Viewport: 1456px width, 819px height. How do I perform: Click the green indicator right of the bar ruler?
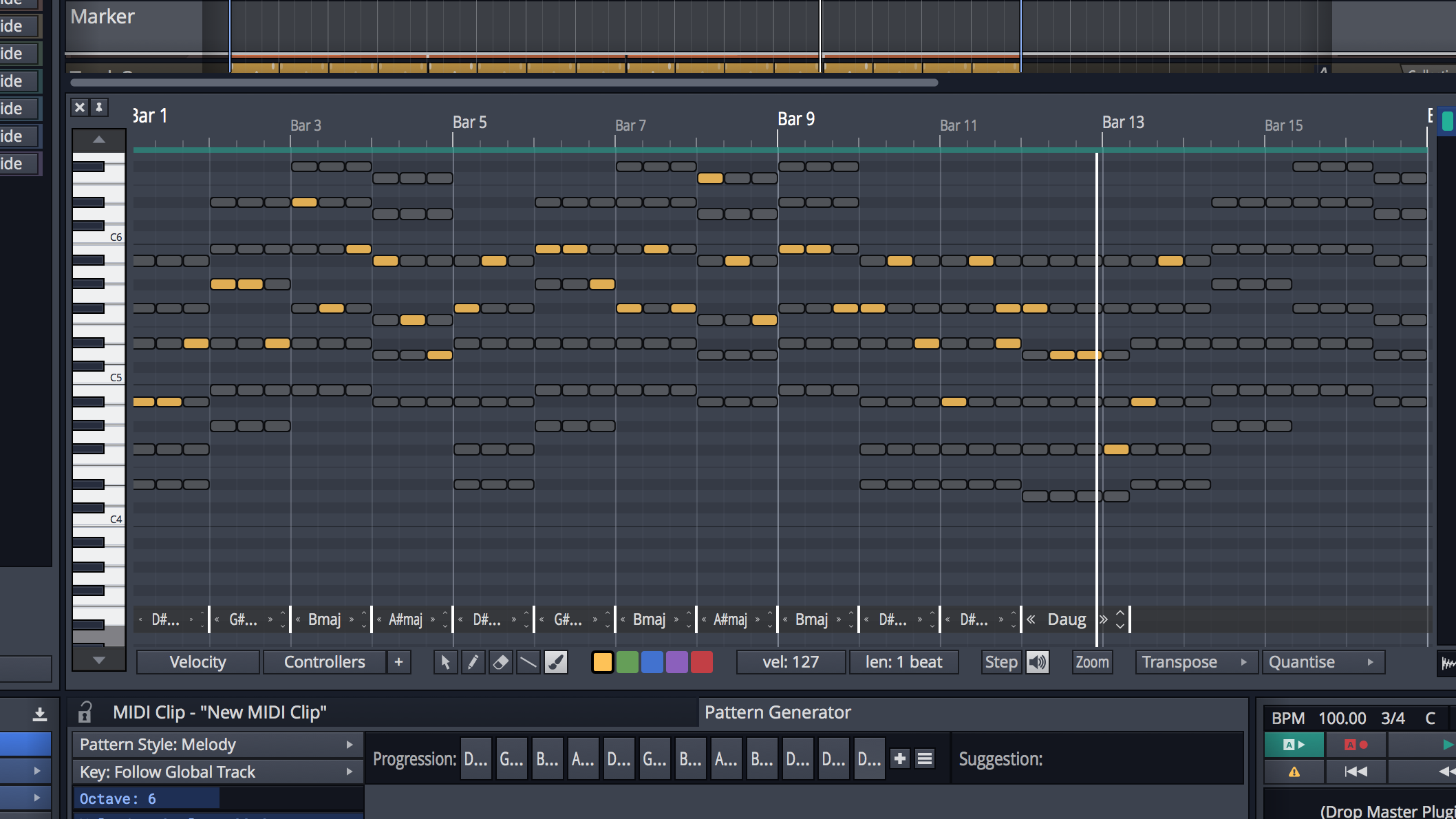(x=1448, y=121)
